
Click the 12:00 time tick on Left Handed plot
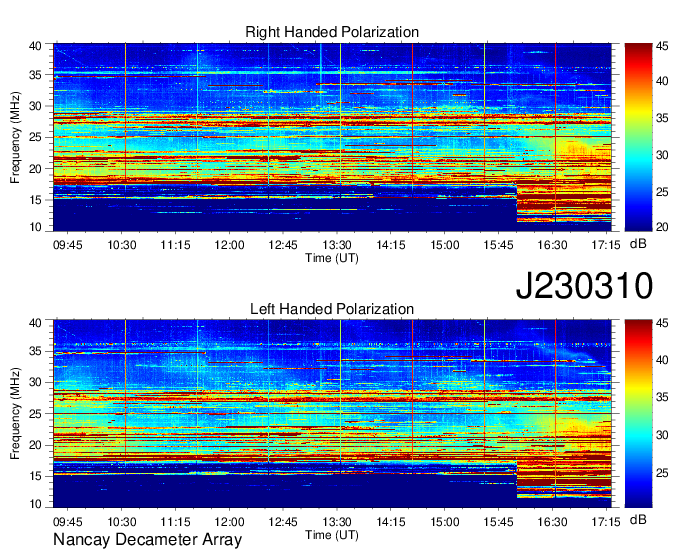coord(229,522)
